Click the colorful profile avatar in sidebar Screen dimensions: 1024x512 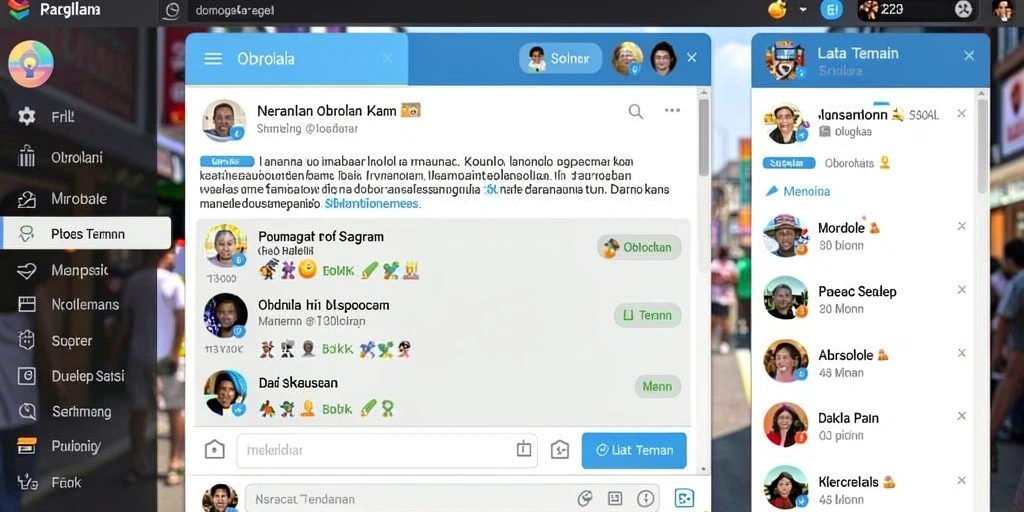pos(31,64)
